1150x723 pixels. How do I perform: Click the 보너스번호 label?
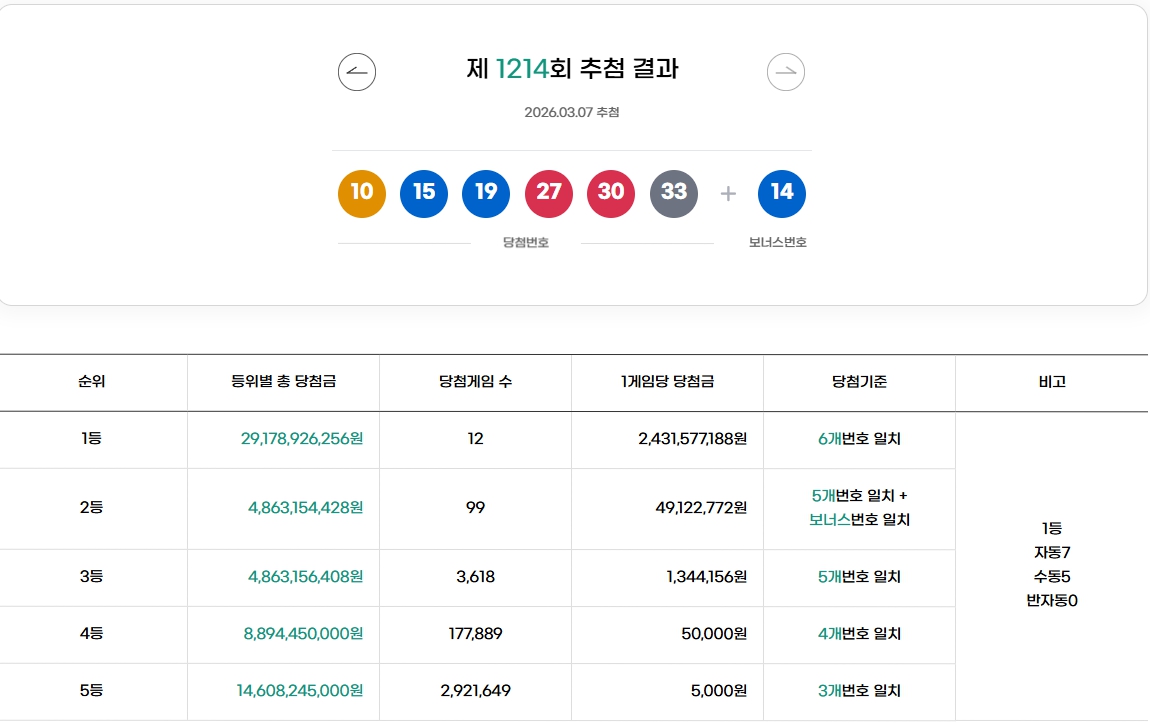point(782,241)
